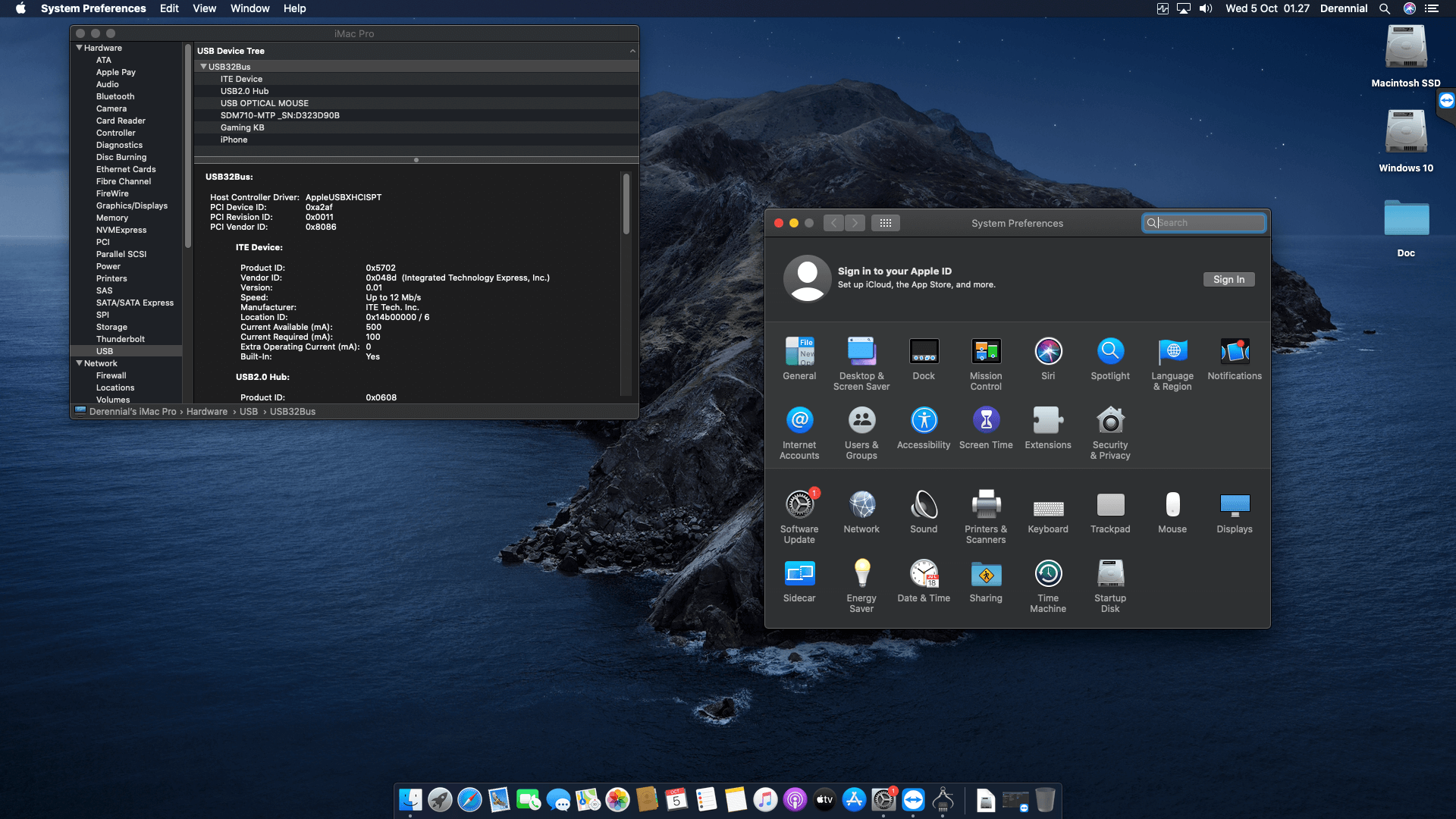1456x819 pixels.
Task: Collapse the USB32Bus device tree entry
Action: 203,66
